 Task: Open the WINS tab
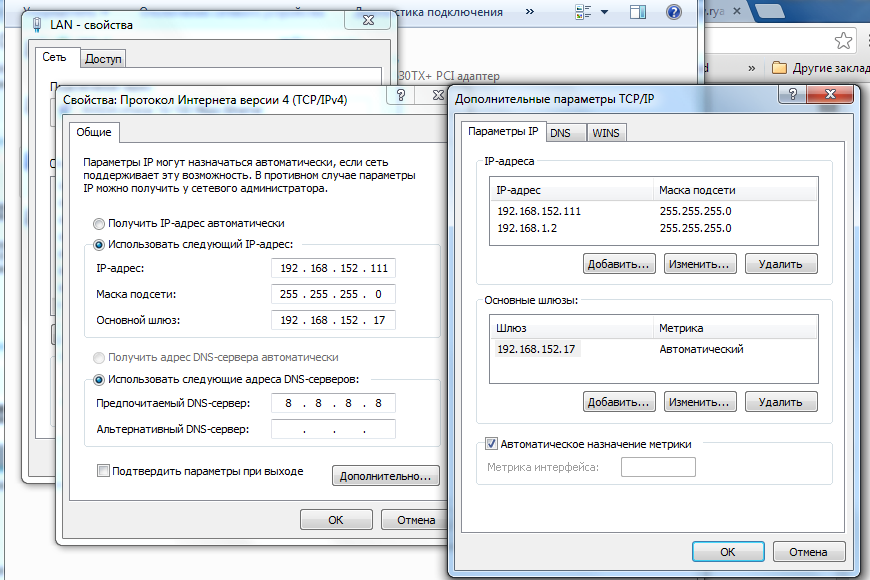pyautogui.click(x=606, y=133)
